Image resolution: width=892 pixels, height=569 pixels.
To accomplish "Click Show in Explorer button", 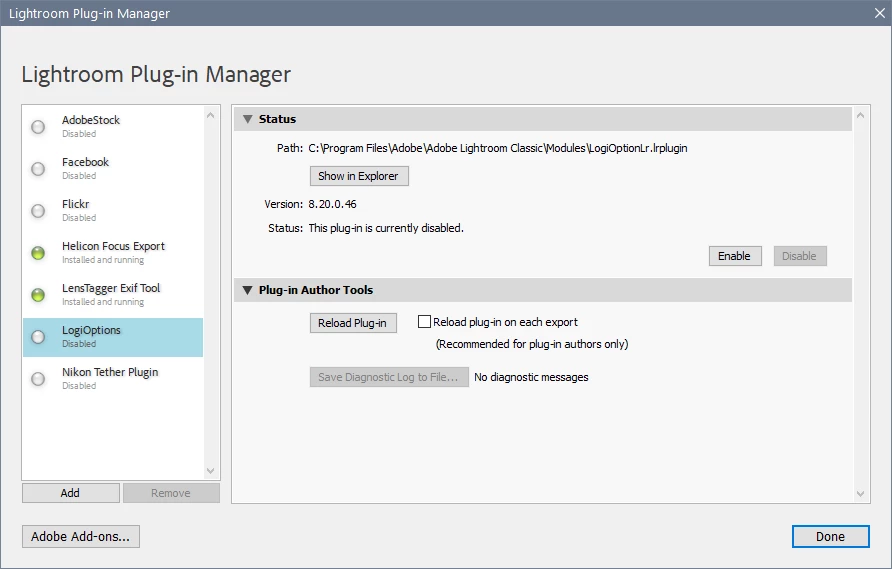I will pyautogui.click(x=359, y=176).
